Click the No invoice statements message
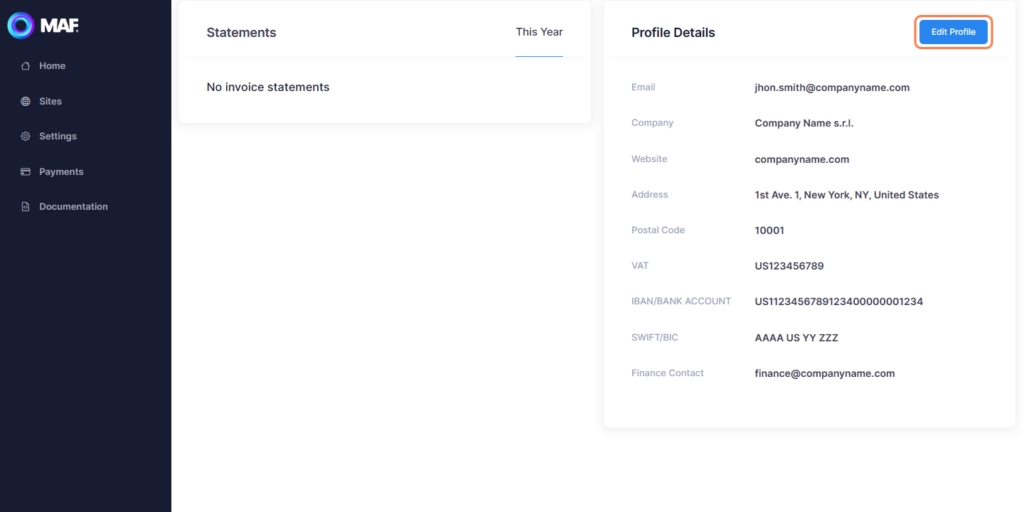This screenshot has height=512, width=1024. click(268, 88)
